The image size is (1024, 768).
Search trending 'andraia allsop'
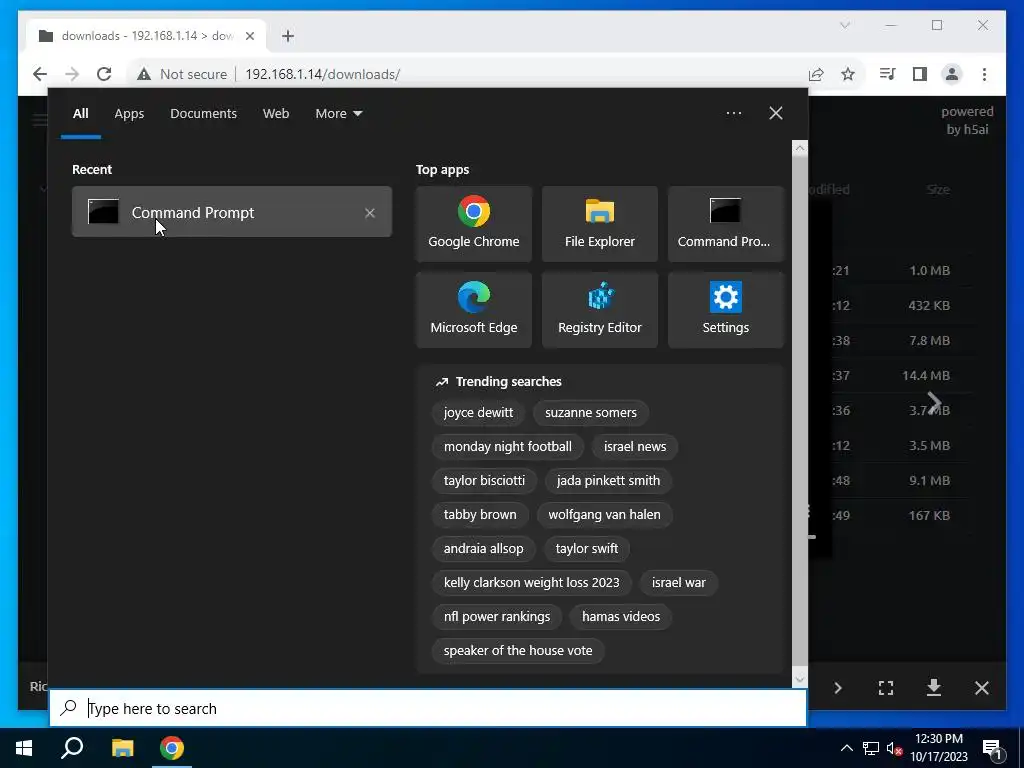pos(483,549)
